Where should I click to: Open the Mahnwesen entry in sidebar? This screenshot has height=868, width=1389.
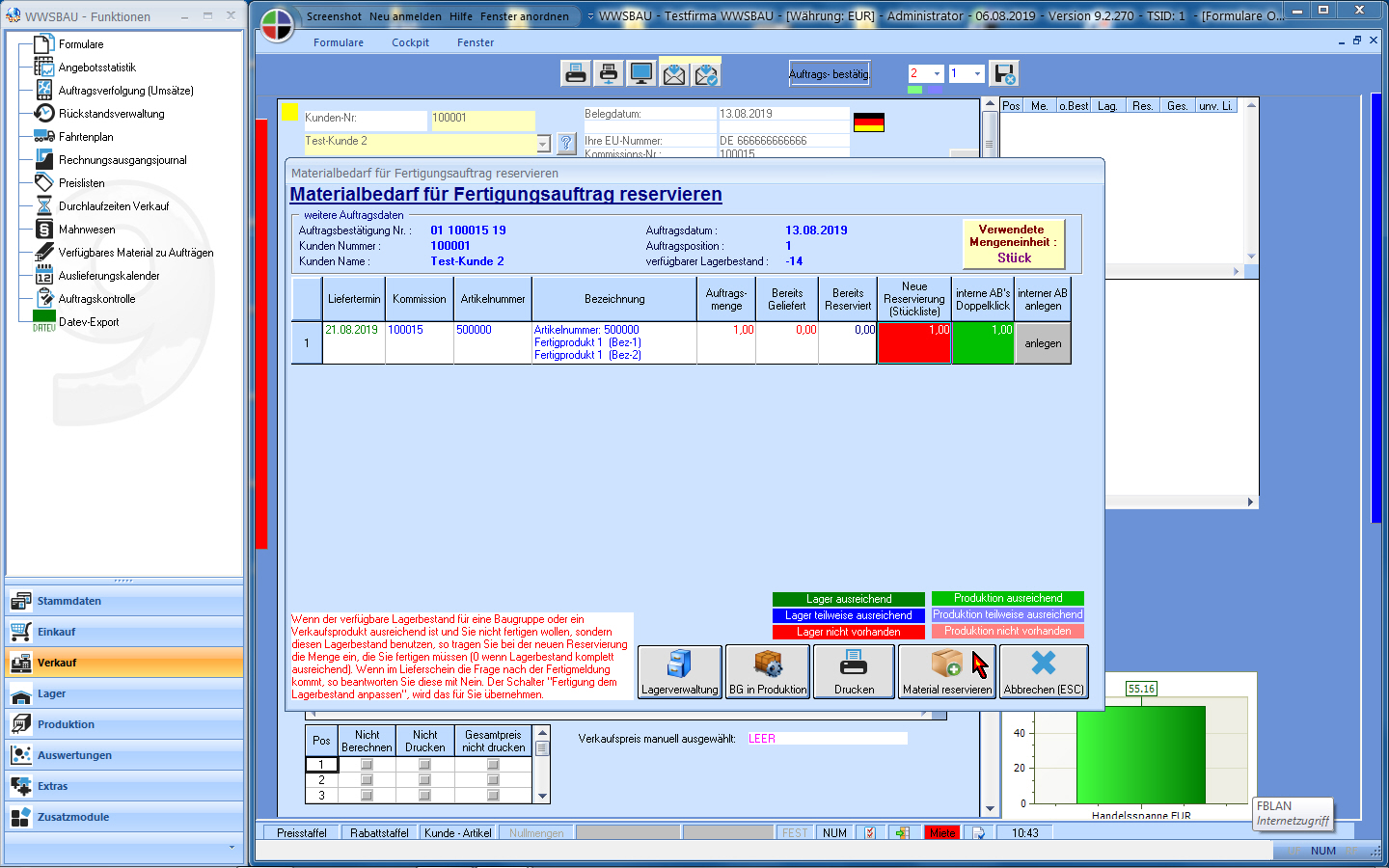click(x=87, y=230)
